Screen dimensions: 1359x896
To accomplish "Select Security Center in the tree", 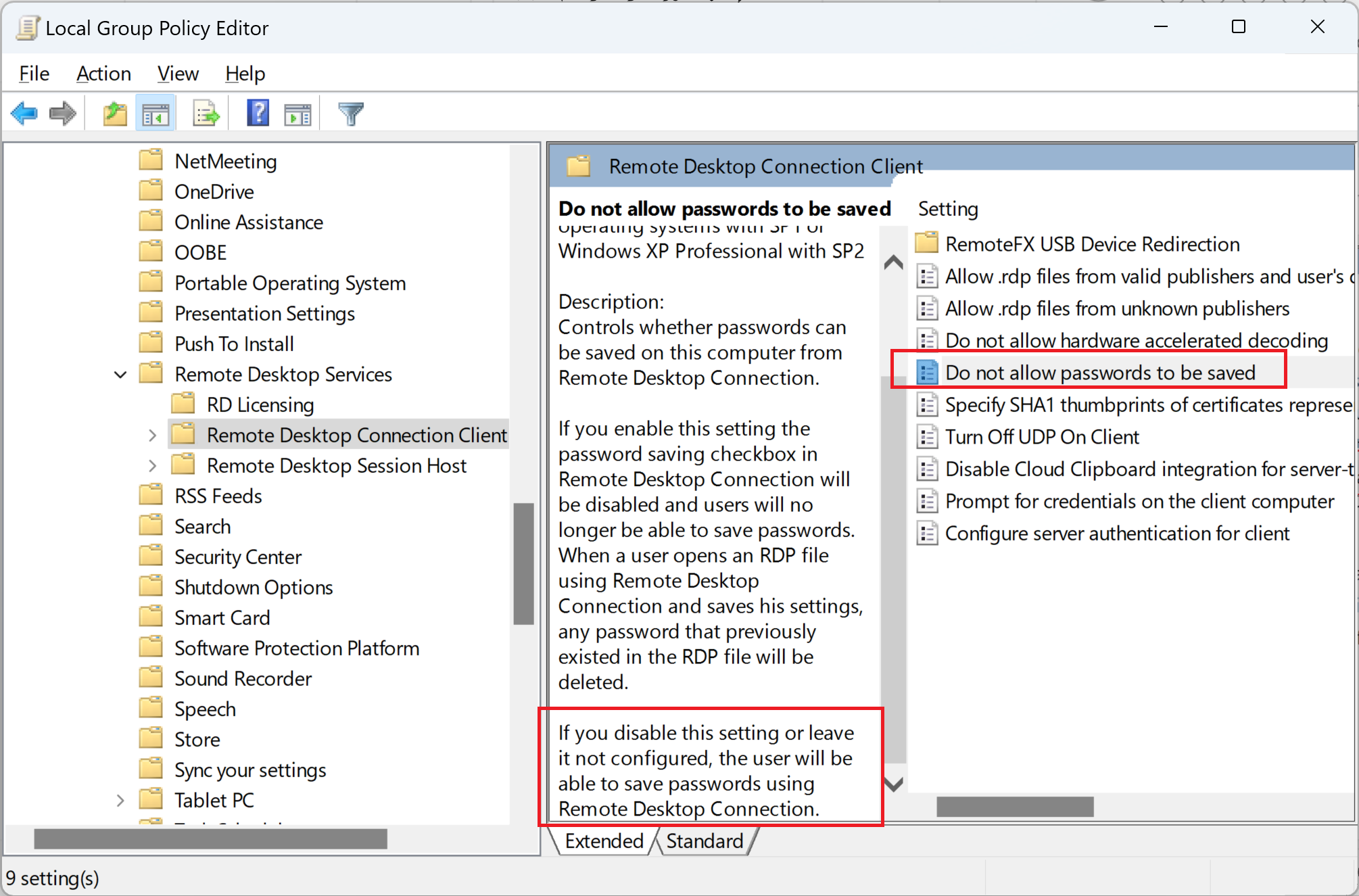I will [x=238, y=557].
